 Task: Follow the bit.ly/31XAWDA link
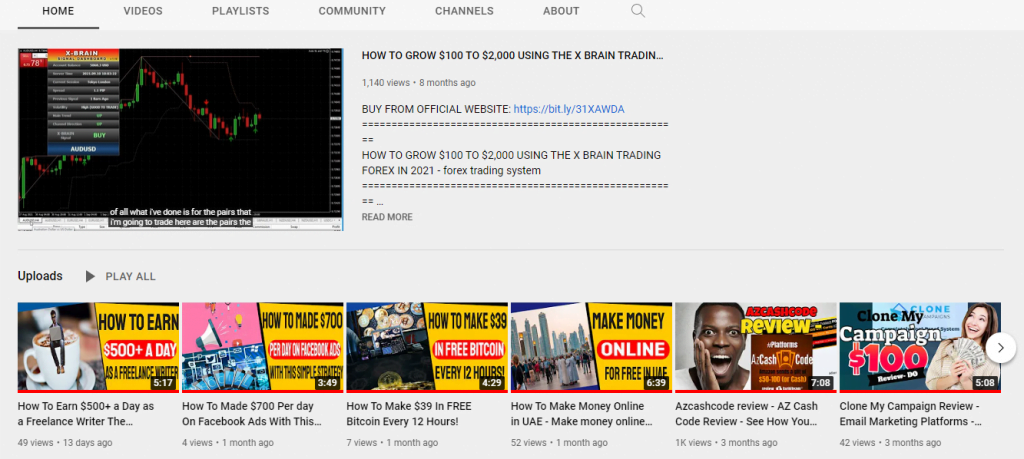coord(569,109)
